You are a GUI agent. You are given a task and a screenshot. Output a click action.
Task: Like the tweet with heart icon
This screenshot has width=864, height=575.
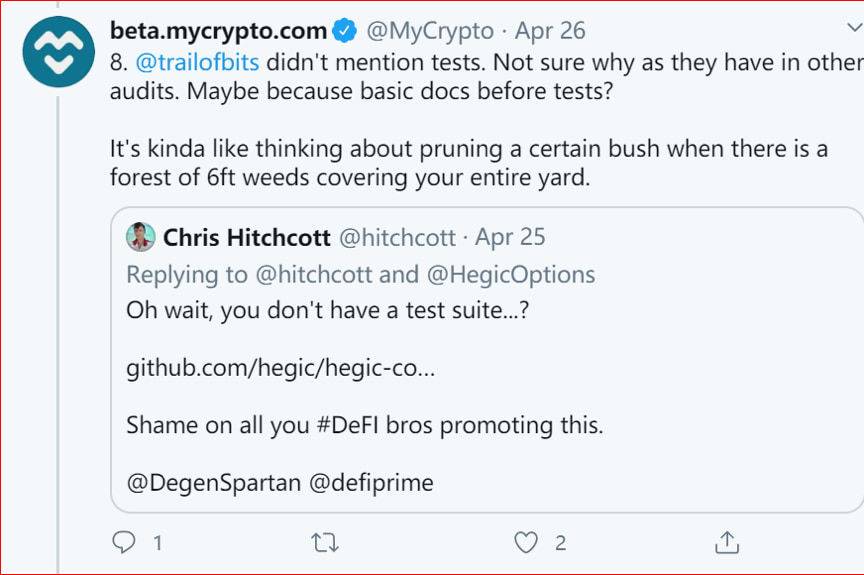(x=526, y=543)
